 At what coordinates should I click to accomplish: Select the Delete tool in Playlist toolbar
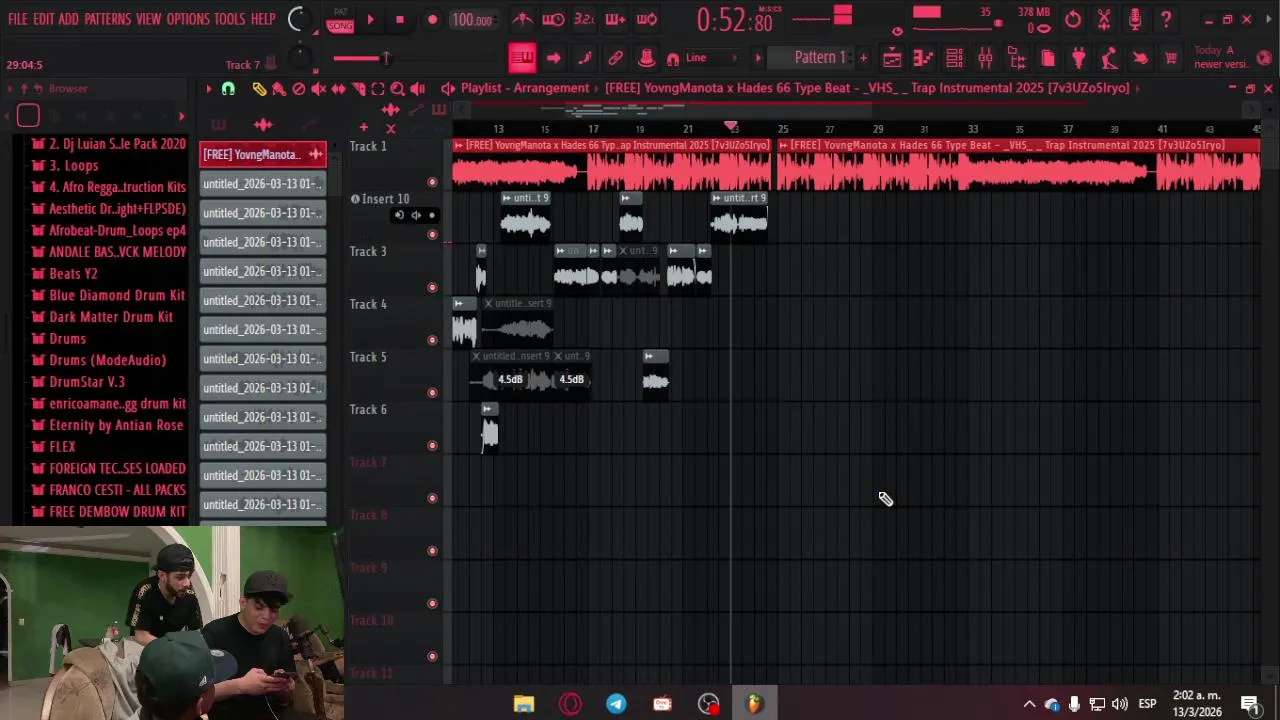point(299,89)
